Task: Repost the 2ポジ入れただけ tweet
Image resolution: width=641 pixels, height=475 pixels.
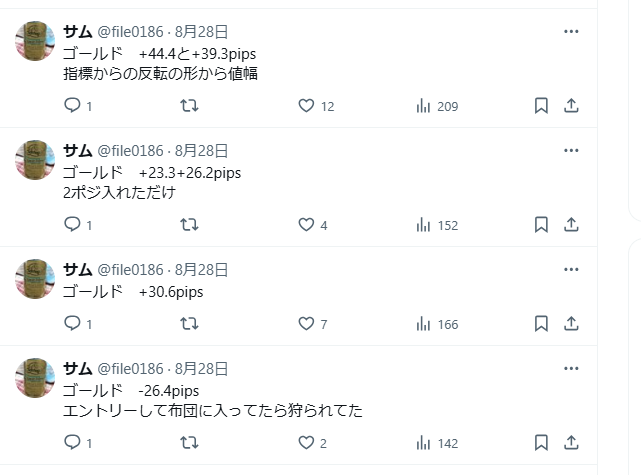Action: [188, 225]
